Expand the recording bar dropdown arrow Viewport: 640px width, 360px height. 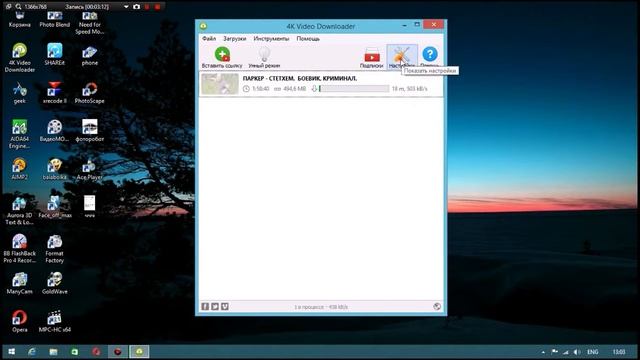click(x=126, y=7)
